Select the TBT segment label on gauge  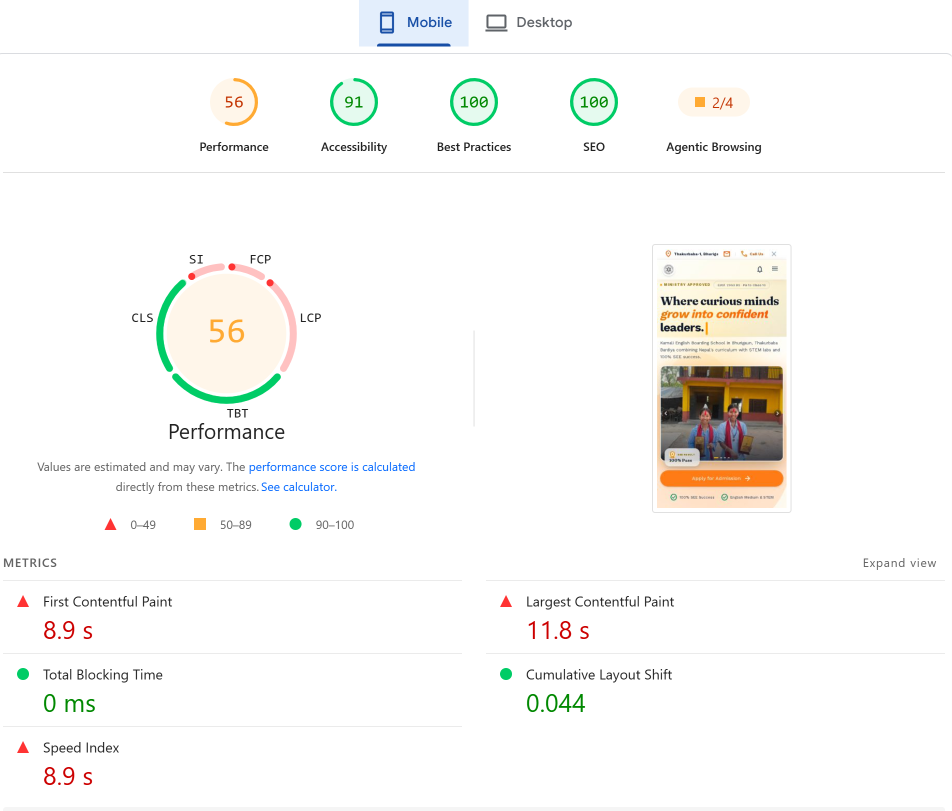[237, 413]
